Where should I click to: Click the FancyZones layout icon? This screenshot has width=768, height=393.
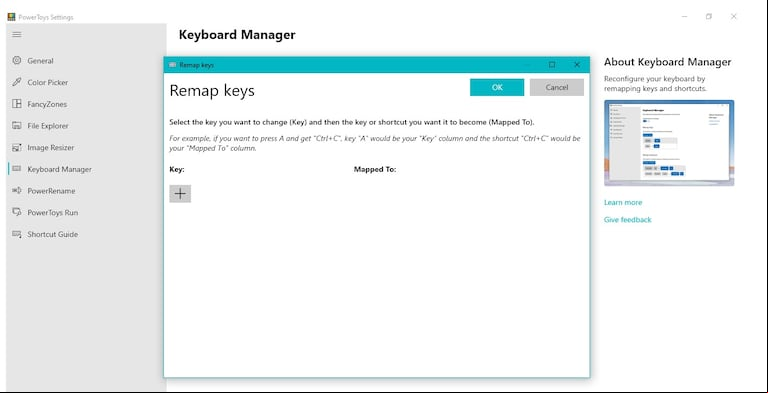tap(17, 104)
